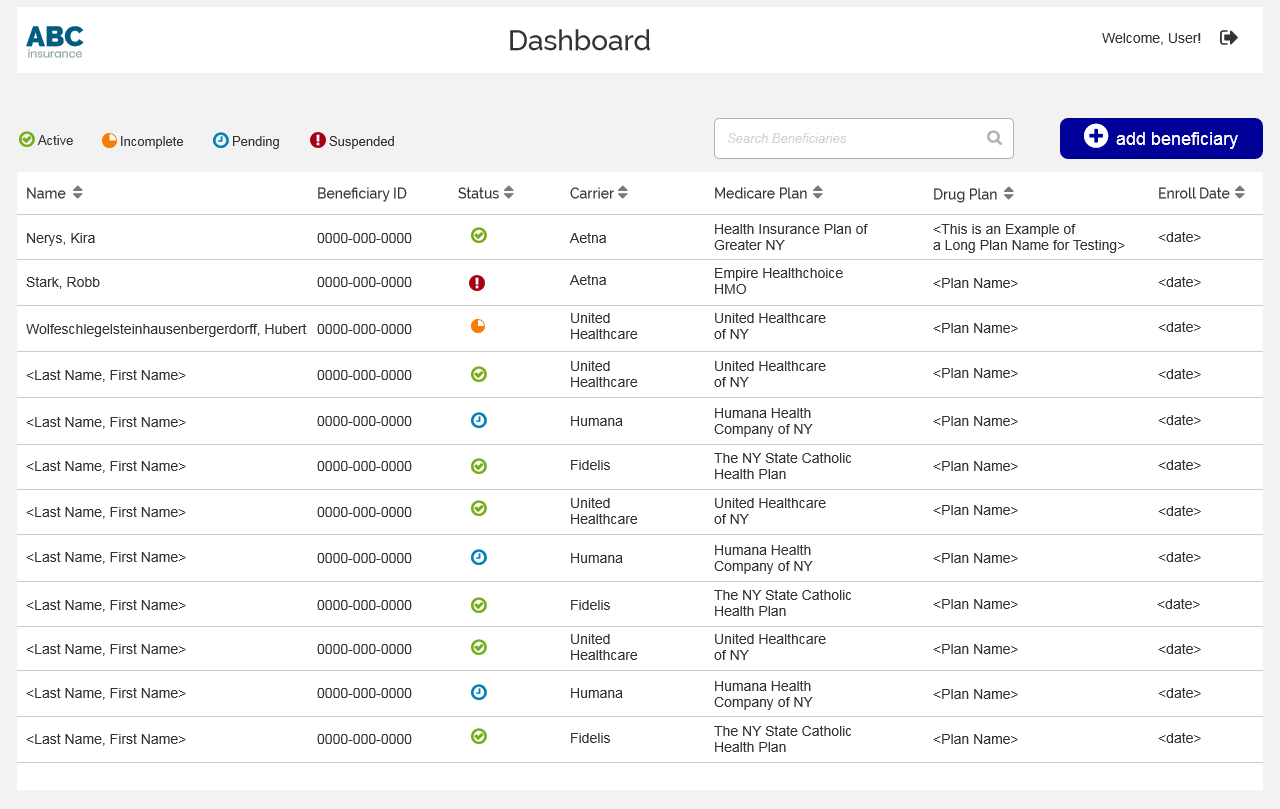Open the Nerys, Kira beneficiary row
The image size is (1280, 809).
point(640,237)
